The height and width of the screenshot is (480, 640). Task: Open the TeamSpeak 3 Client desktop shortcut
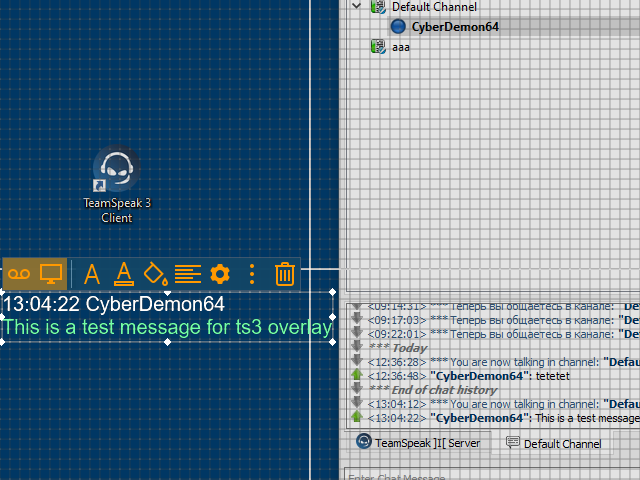(117, 184)
